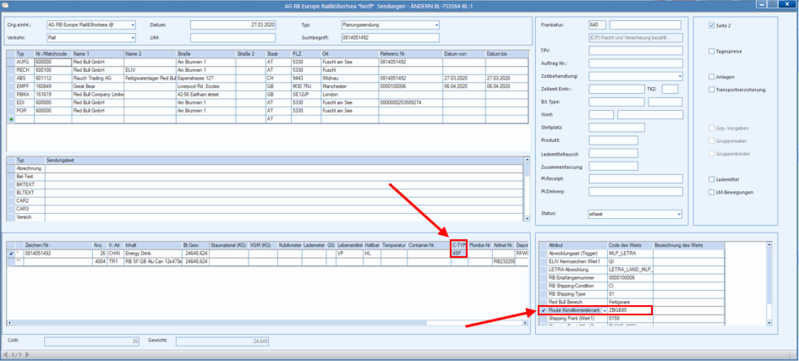Open the Verkehr dropdown showing Rail
Image resolution: width=799 pixels, height=361 pixels.
tap(133, 38)
